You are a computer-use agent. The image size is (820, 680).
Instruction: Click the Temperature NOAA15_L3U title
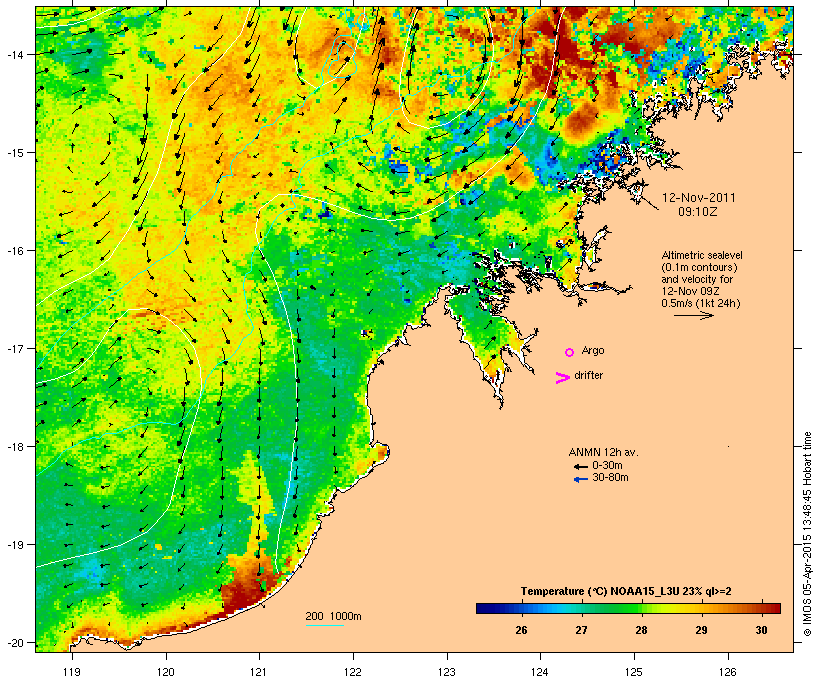(626, 591)
